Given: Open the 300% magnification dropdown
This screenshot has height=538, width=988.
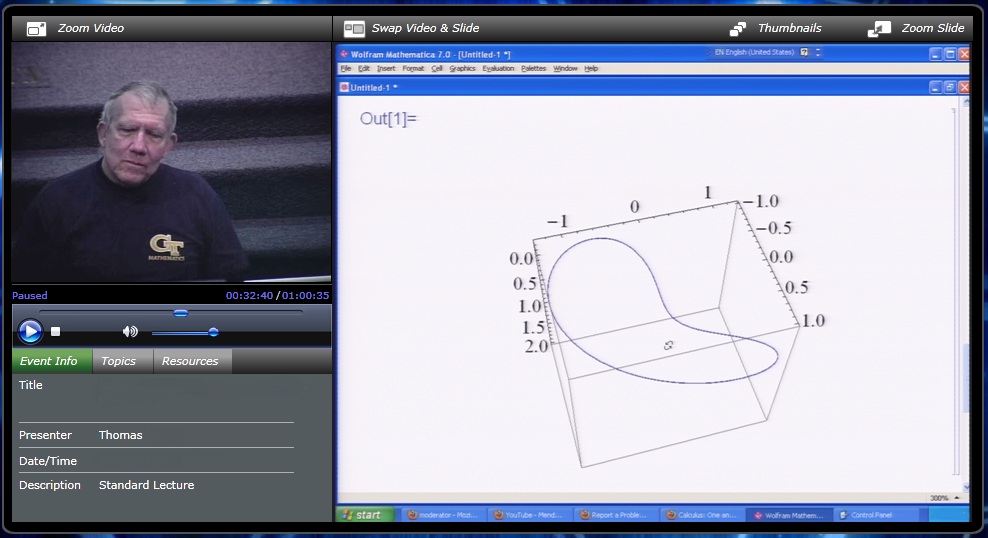Looking at the screenshot, I should click(x=944, y=498).
